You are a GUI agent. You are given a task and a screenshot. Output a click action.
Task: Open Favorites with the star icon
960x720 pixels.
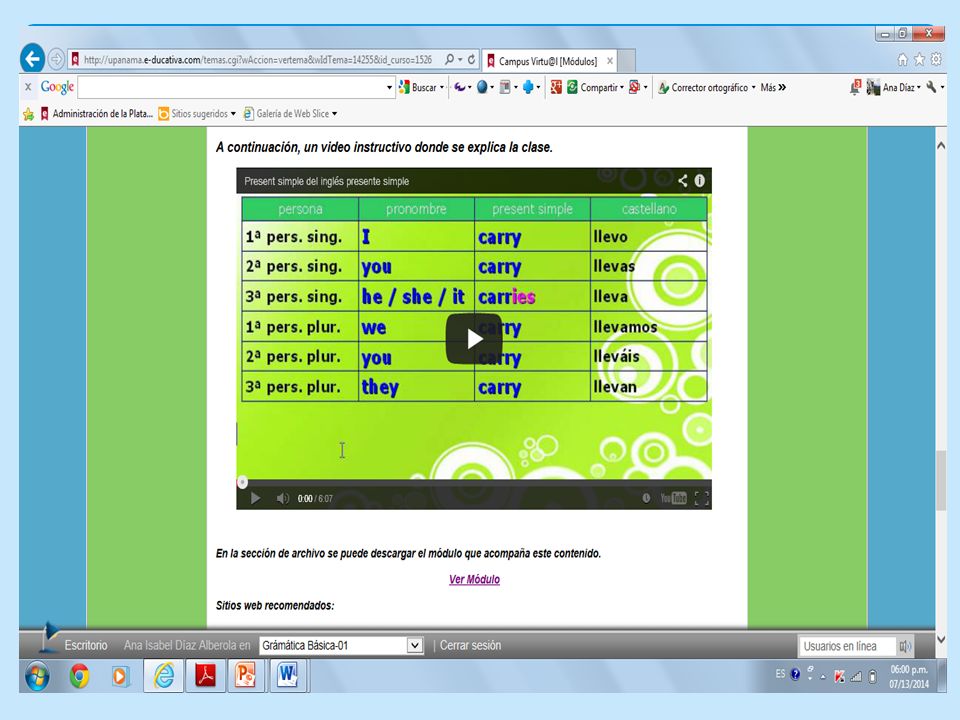(919, 59)
